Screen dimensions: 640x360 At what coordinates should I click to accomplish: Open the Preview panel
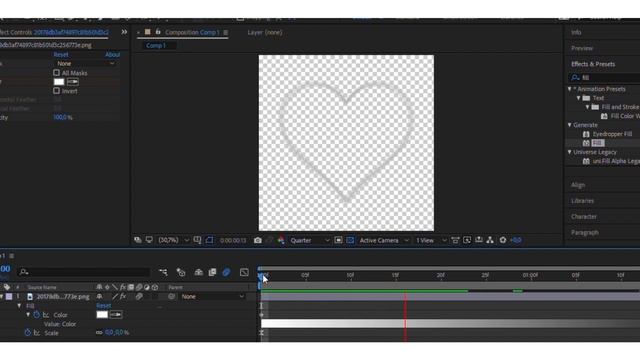(582, 48)
